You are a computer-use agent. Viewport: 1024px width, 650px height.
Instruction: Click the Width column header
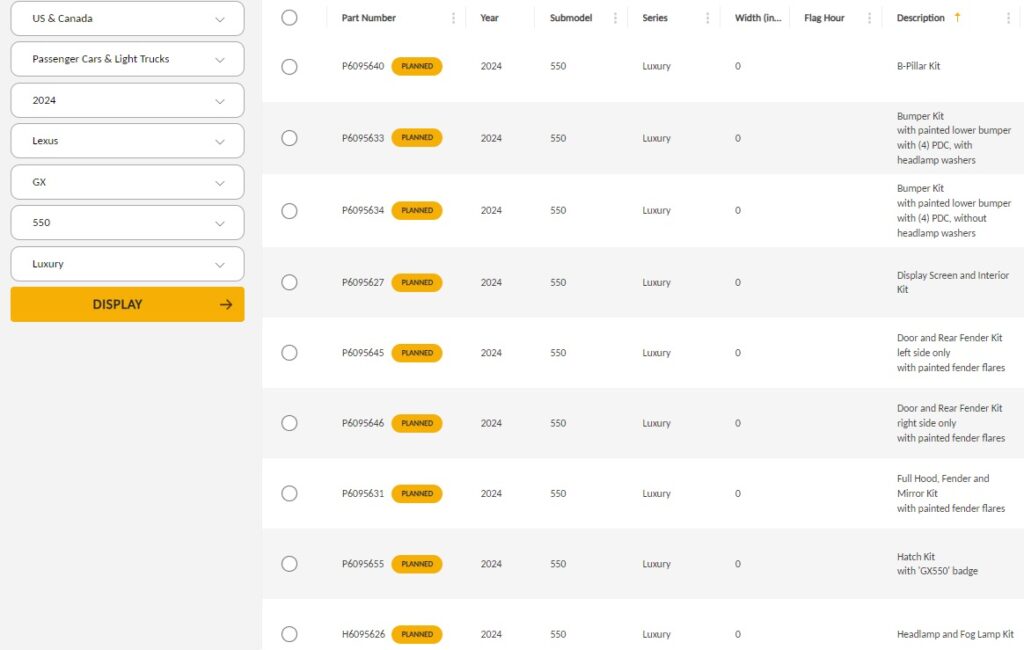758,18
